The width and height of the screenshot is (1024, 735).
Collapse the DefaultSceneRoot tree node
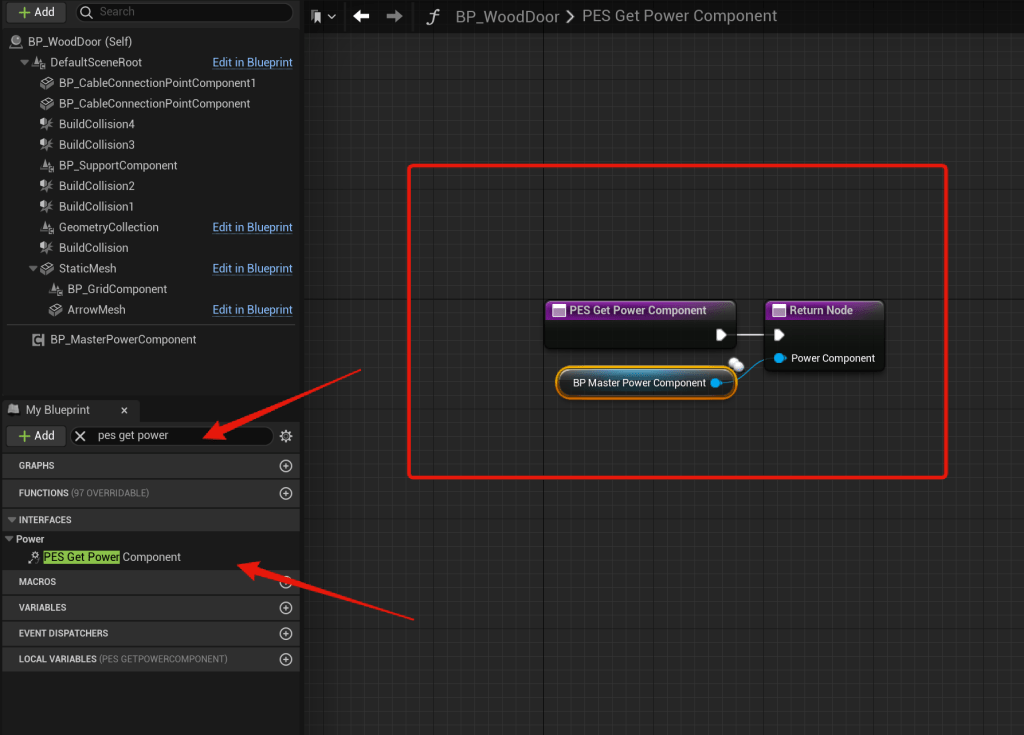tap(25, 62)
